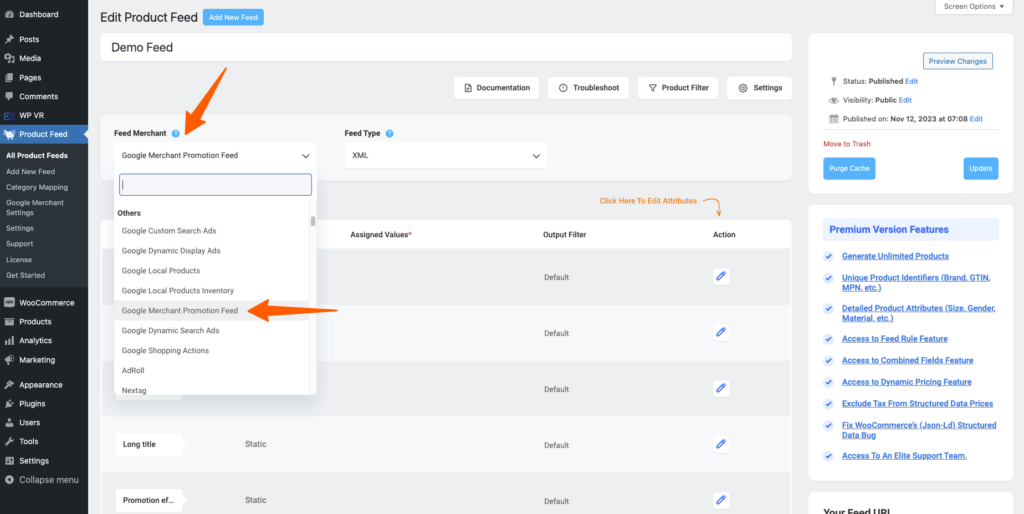Click the merchant search input field
The width and height of the screenshot is (1024, 514).
click(x=216, y=185)
